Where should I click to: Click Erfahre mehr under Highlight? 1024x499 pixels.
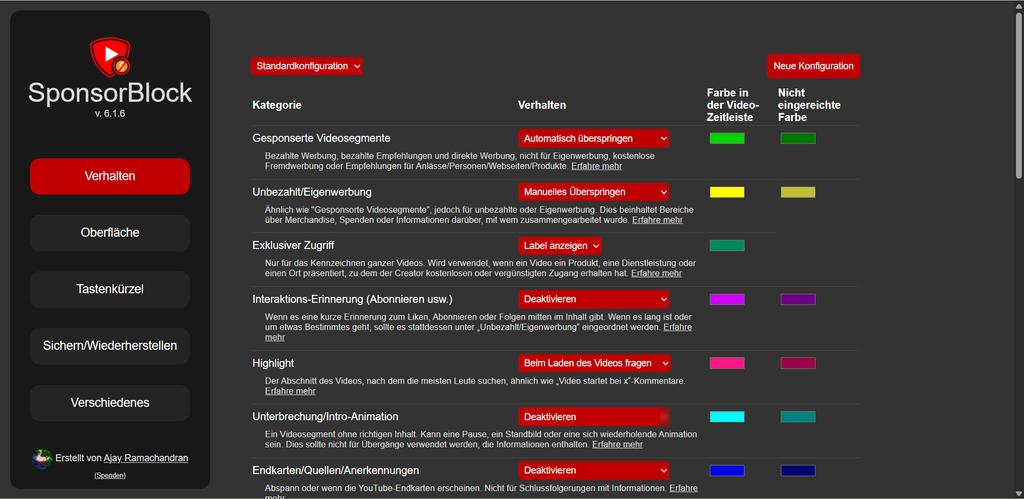[x=290, y=391]
